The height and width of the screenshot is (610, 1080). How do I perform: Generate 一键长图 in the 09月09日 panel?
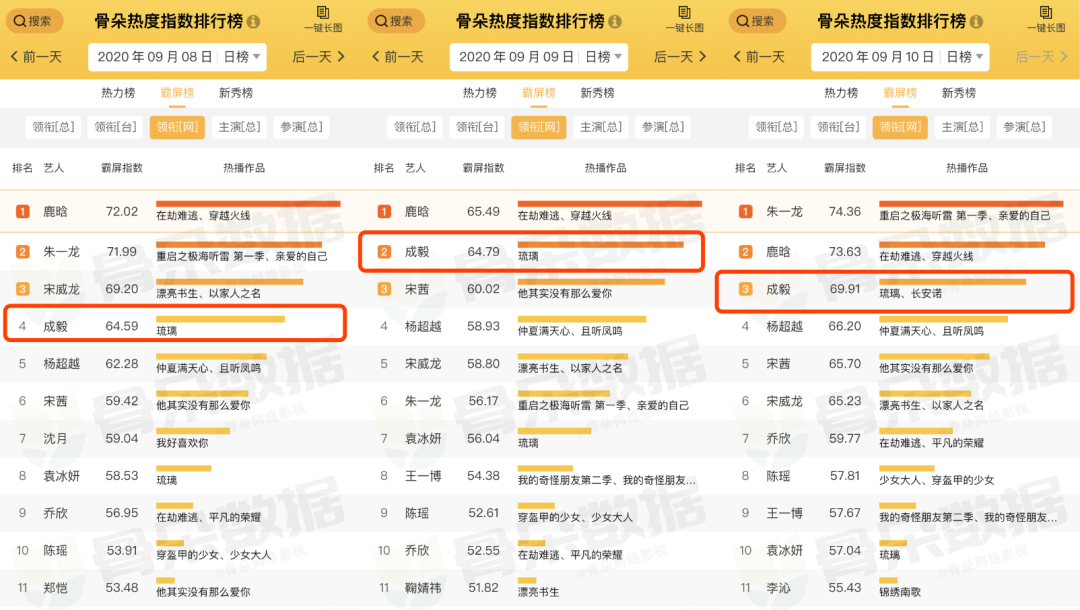[x=685, y=19]
